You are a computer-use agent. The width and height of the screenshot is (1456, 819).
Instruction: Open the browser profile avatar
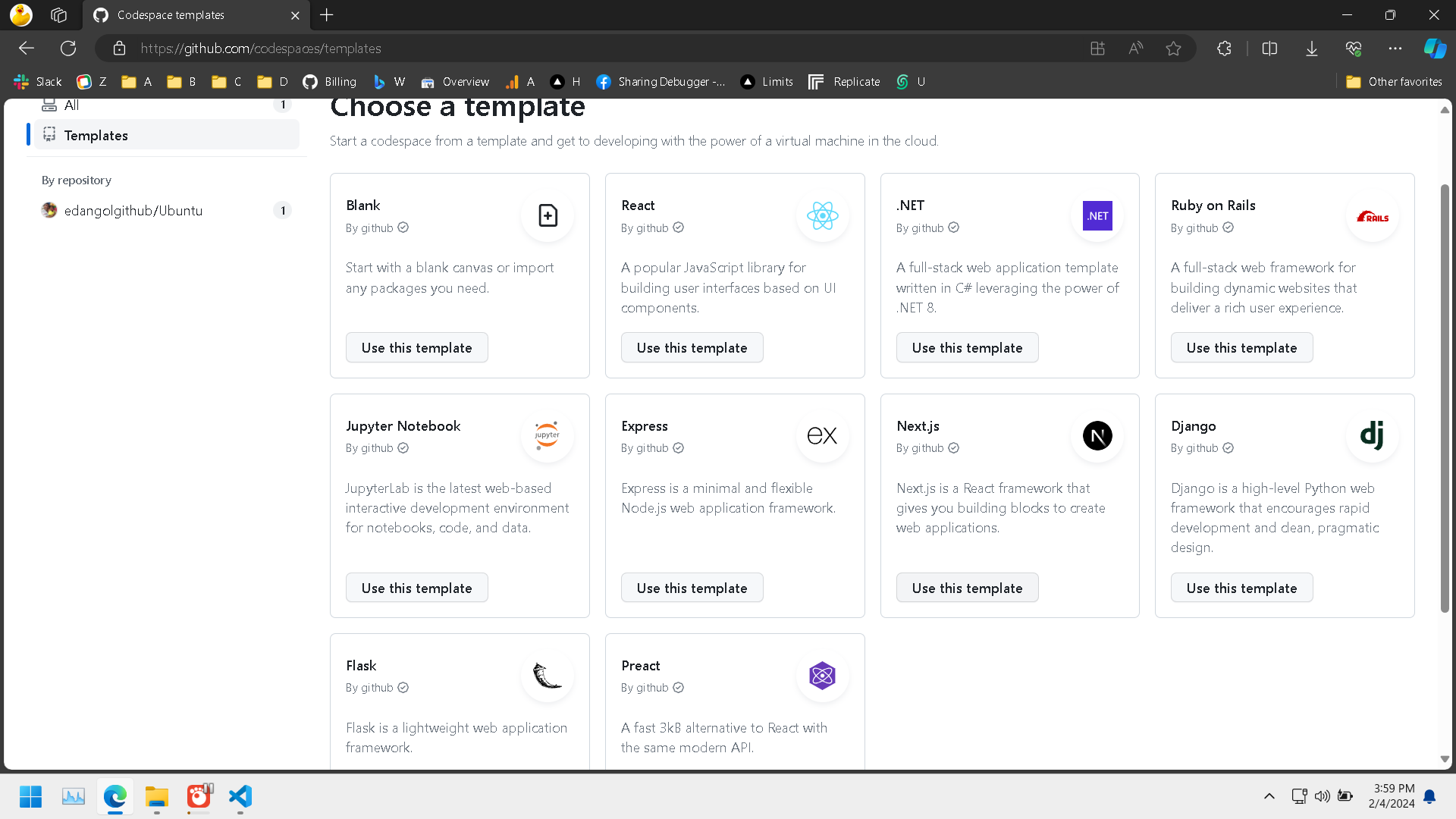pyautogui.click(x=21, y=15)
